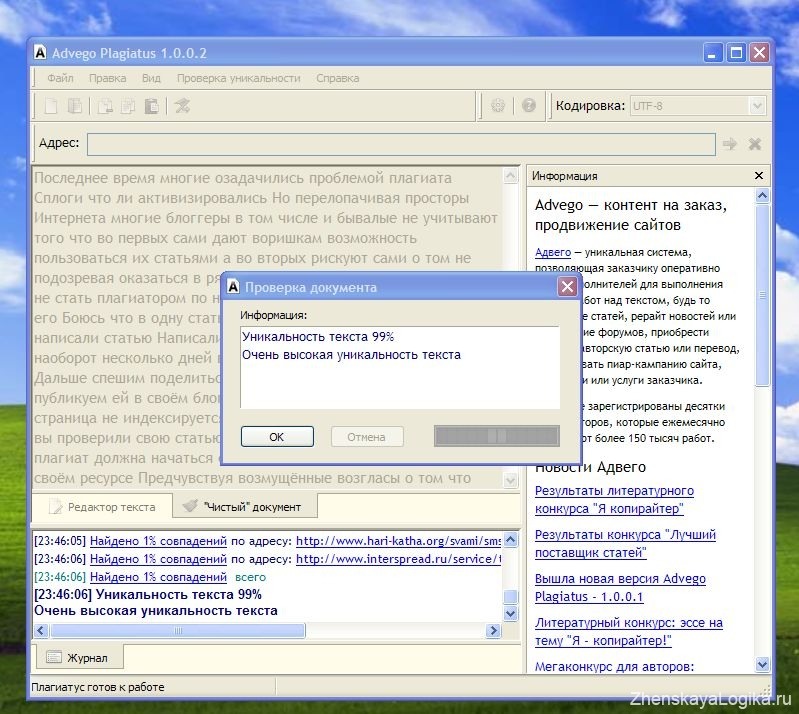Open the hari-katha.org URL in the log
Screen dimensions: 799x714
coord(398,541)
